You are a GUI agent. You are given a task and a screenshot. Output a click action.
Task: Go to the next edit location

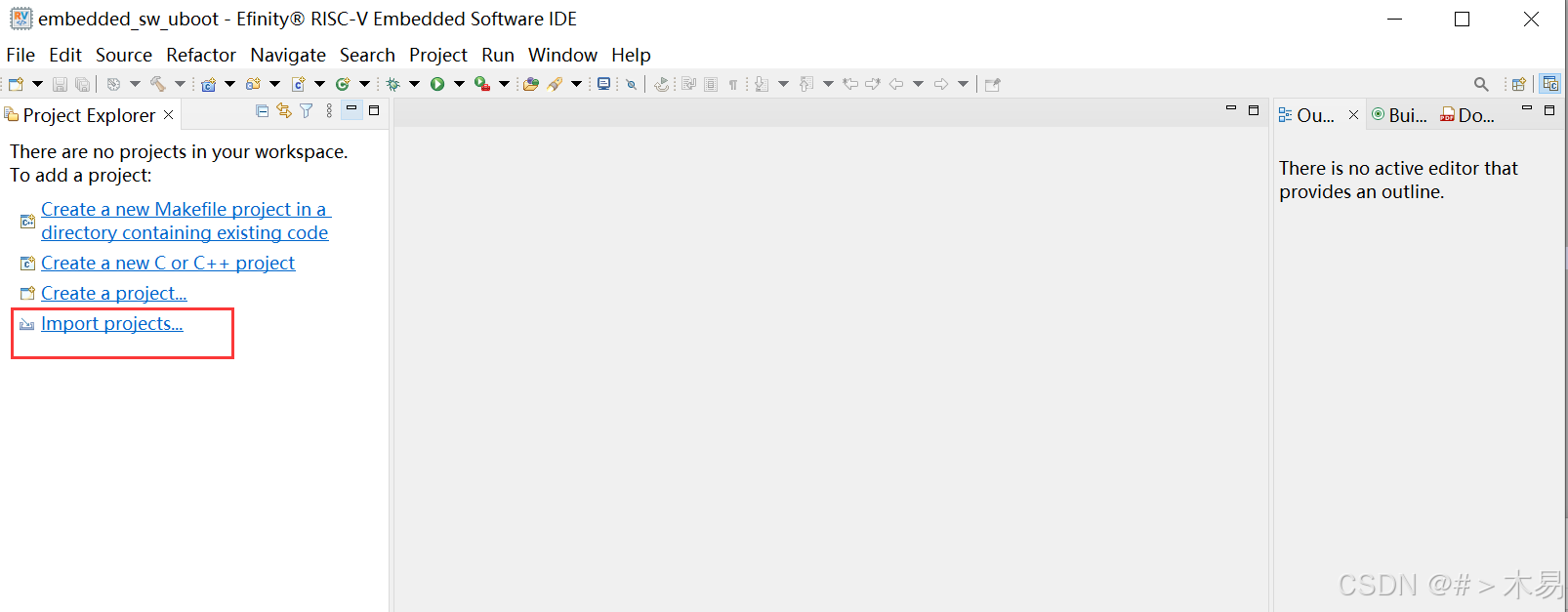(873, 84)
